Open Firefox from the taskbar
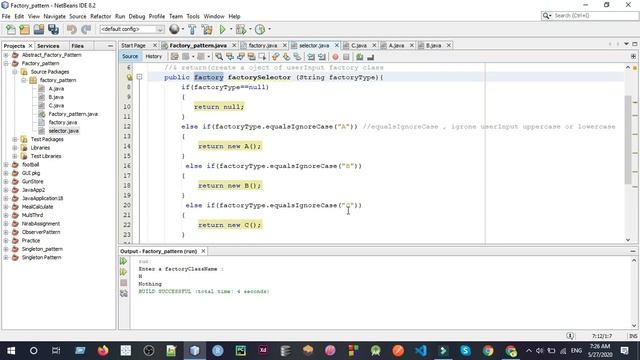The width and height of the screenshot is (640, 360). point(103,350)
